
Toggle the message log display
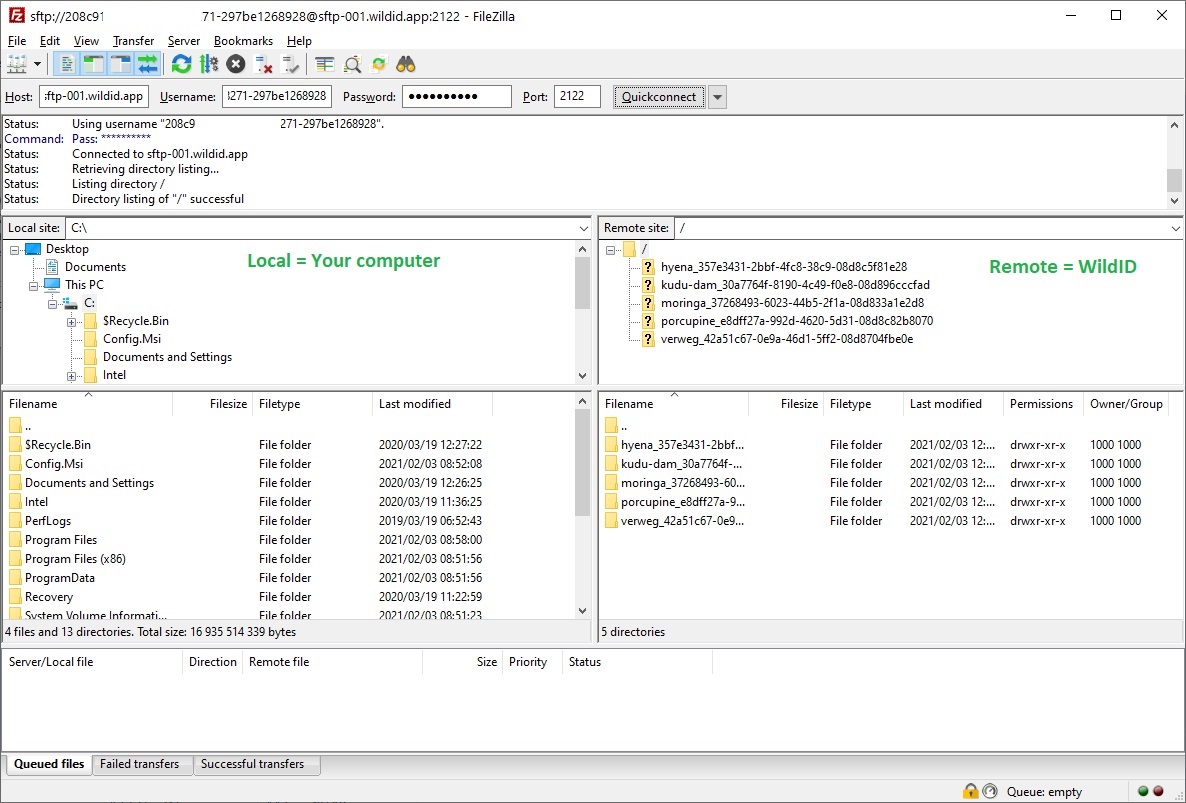click(x=67, y=64)
